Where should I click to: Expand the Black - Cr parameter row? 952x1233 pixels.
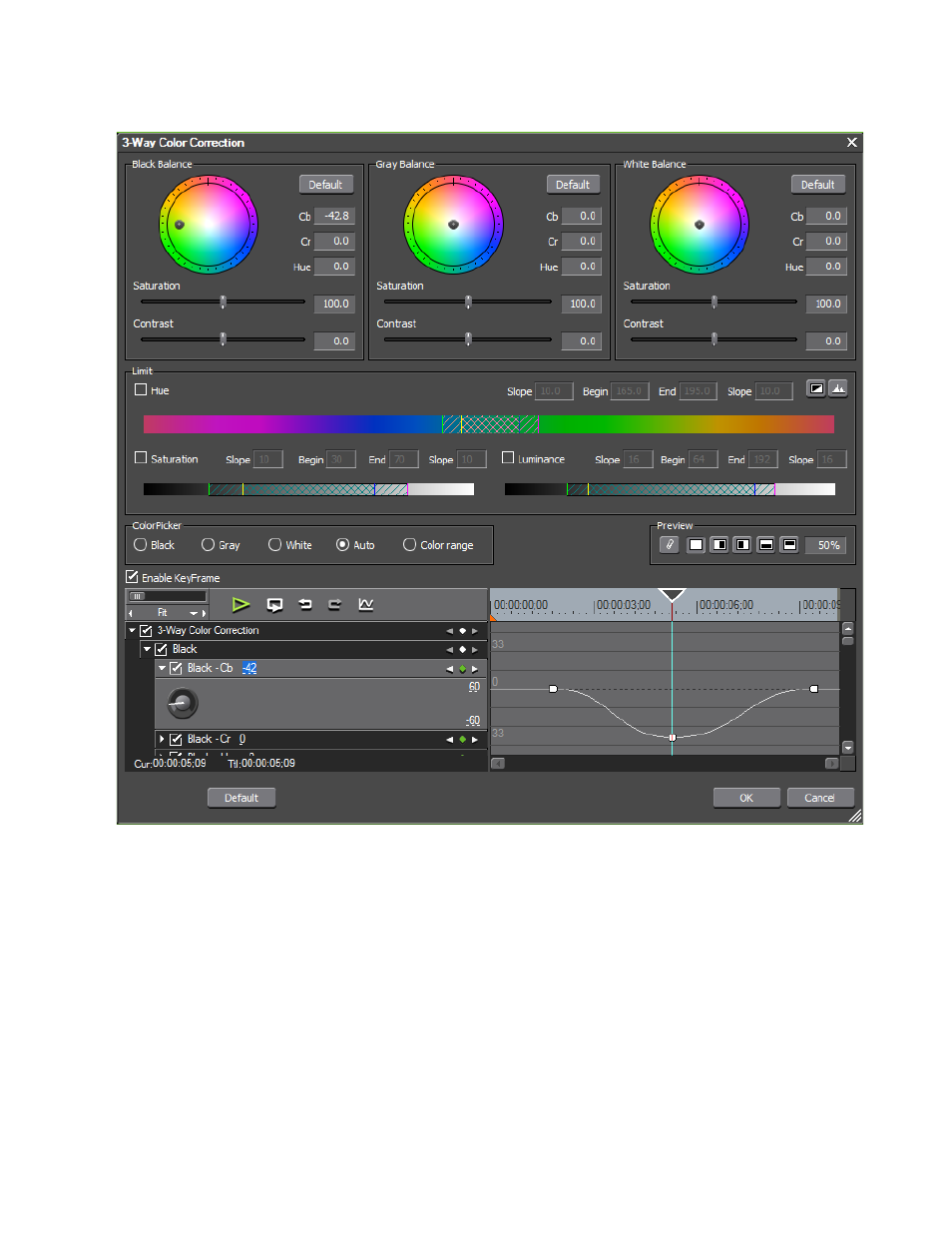(x=162, y=740)
